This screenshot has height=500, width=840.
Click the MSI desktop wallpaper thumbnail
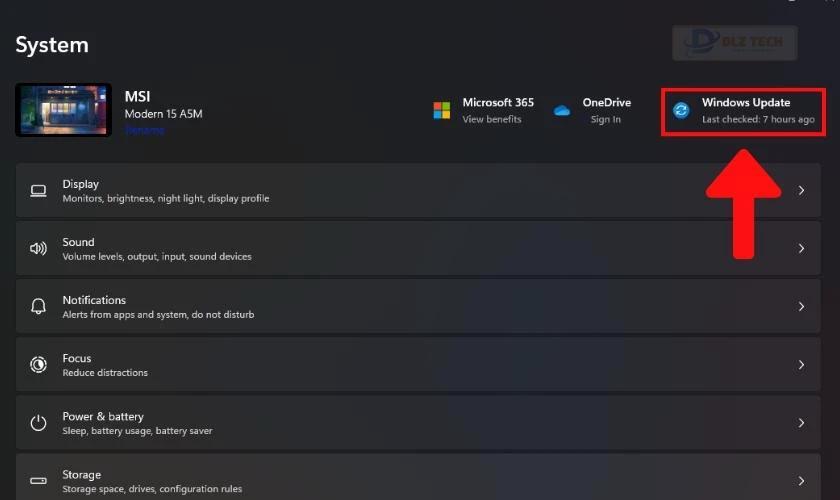[64, 110]
